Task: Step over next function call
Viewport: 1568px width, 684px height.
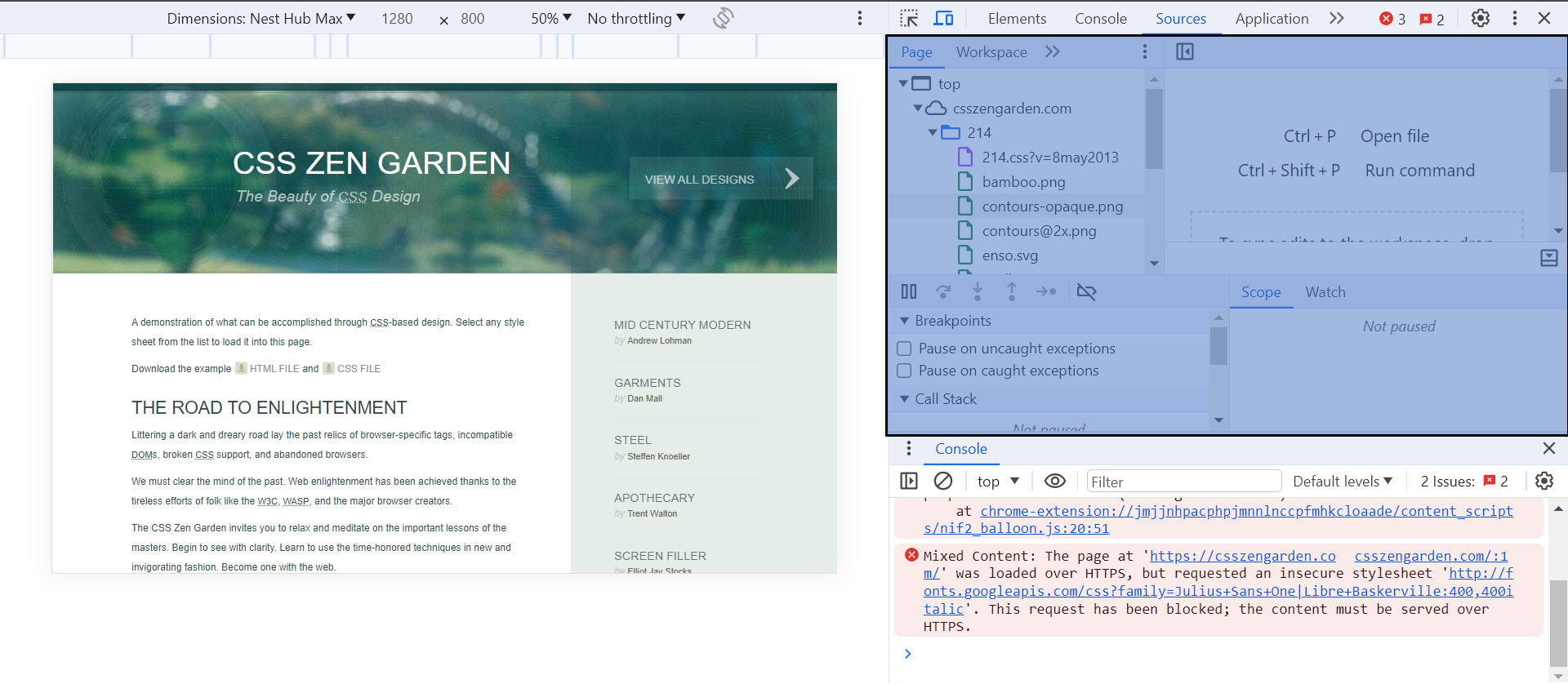Action: (x=943, y=291)
